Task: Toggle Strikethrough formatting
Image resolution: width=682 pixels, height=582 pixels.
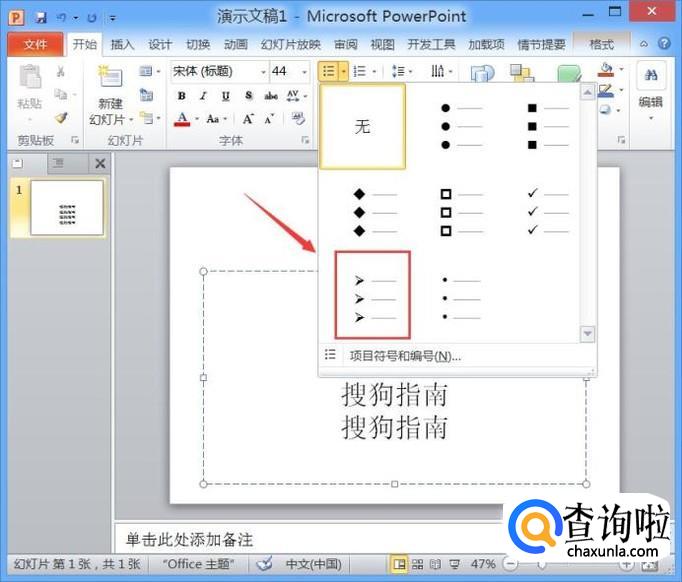Action: pyautogui.click(x=271, y=96)
